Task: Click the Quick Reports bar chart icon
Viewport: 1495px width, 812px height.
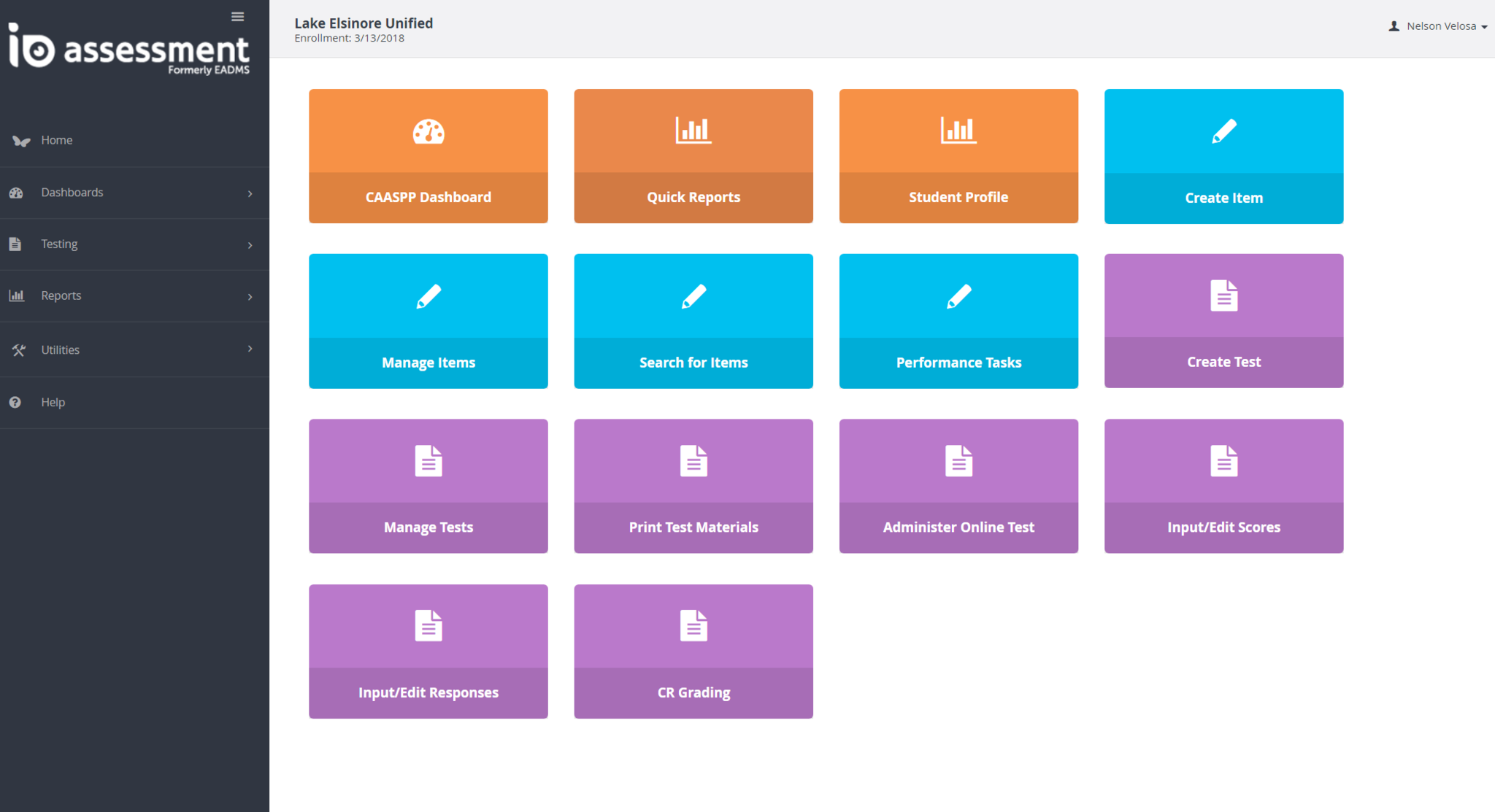Action: pos(693,131)
